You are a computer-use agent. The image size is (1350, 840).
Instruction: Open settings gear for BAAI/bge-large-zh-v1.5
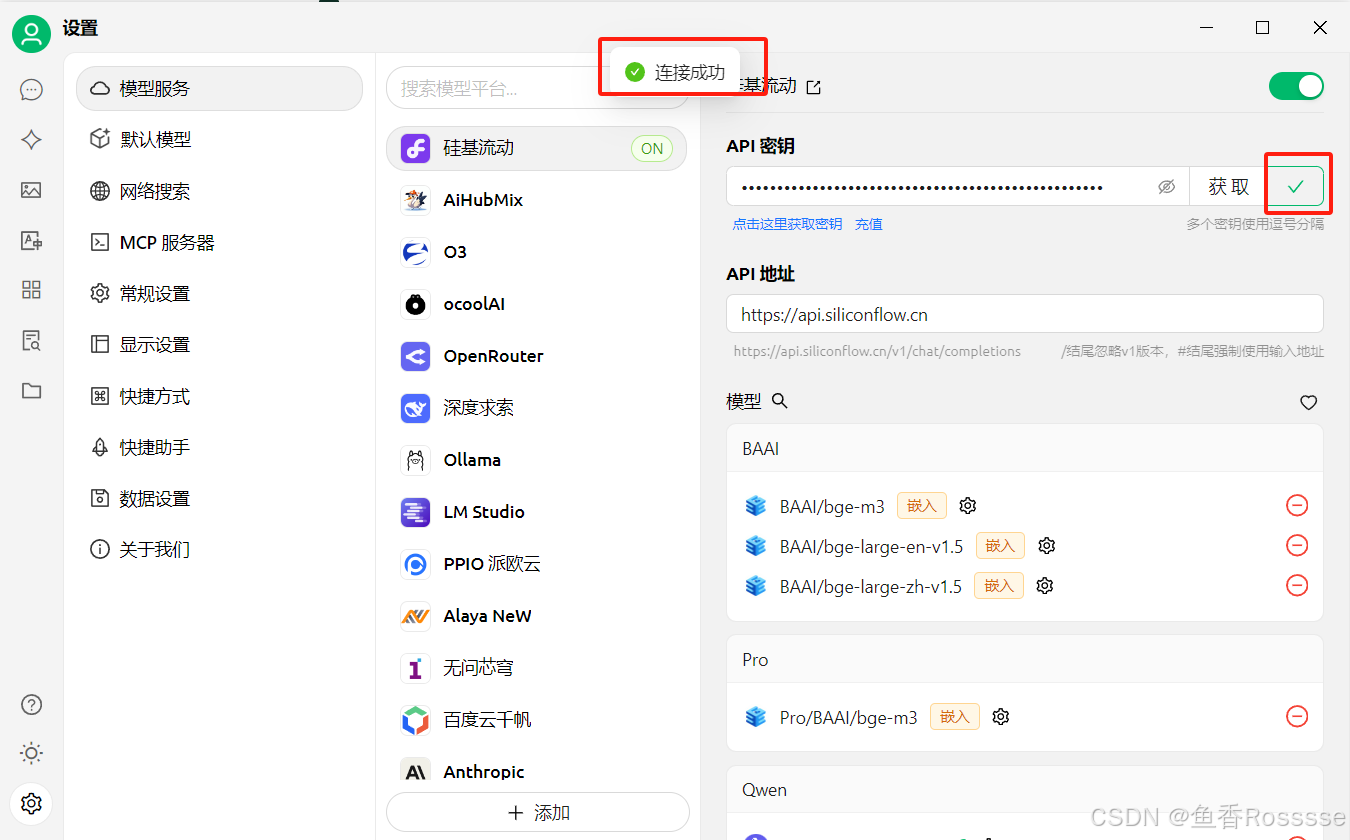pos(1045,586)
